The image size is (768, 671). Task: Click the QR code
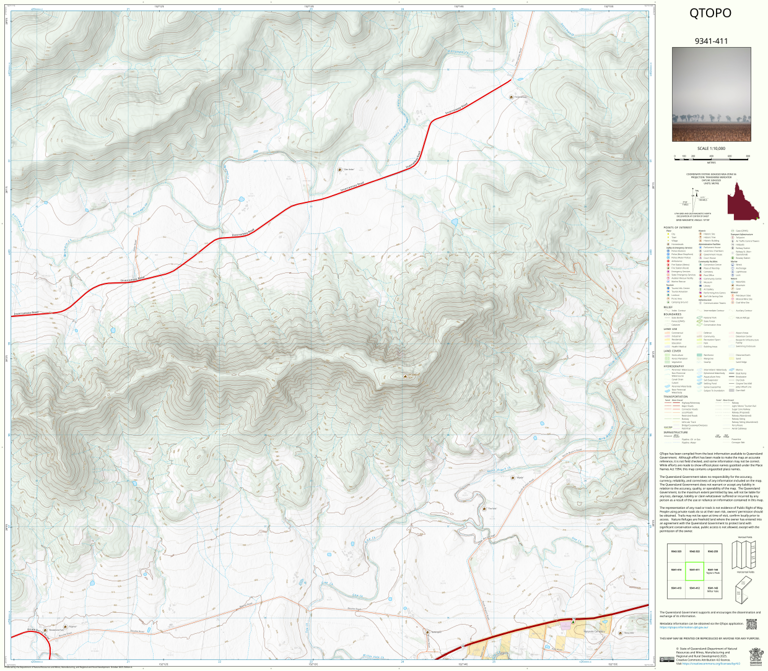coord(751,624)
